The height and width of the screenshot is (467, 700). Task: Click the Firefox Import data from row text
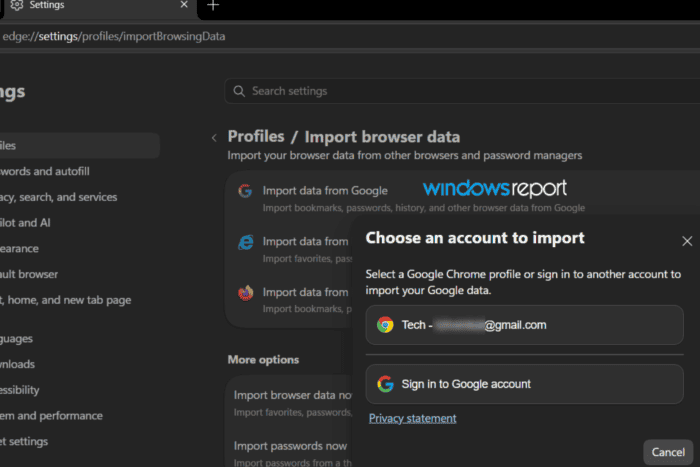pos(306,292)
